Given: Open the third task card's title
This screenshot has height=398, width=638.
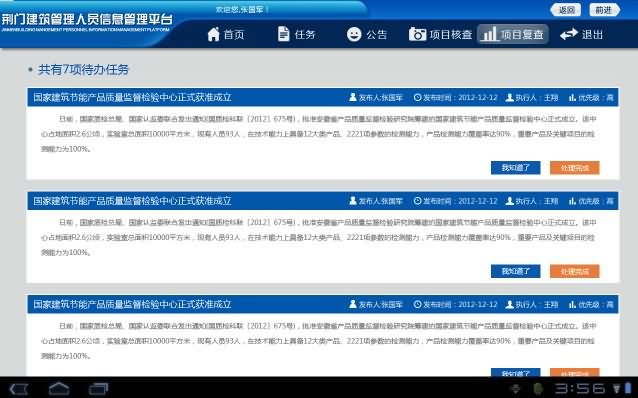Looking at the screenshot, I should click(x=132, y=304).
